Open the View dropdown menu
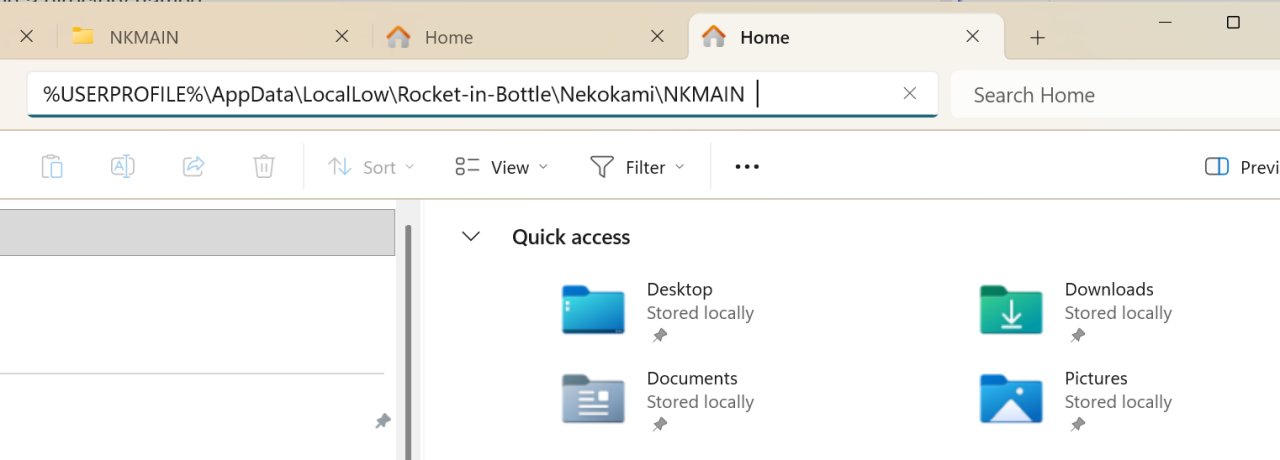Viewport: 1280px width, 460px height. 501,167
